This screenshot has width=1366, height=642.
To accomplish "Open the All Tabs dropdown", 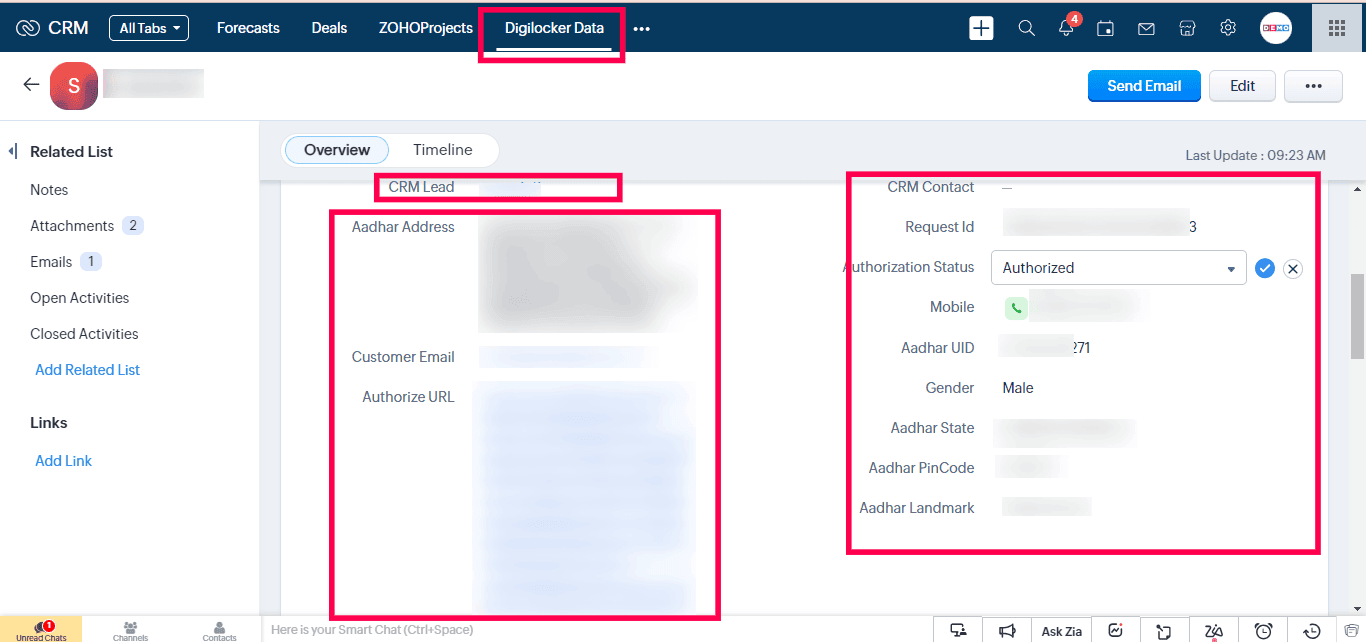I will [149, 28].
